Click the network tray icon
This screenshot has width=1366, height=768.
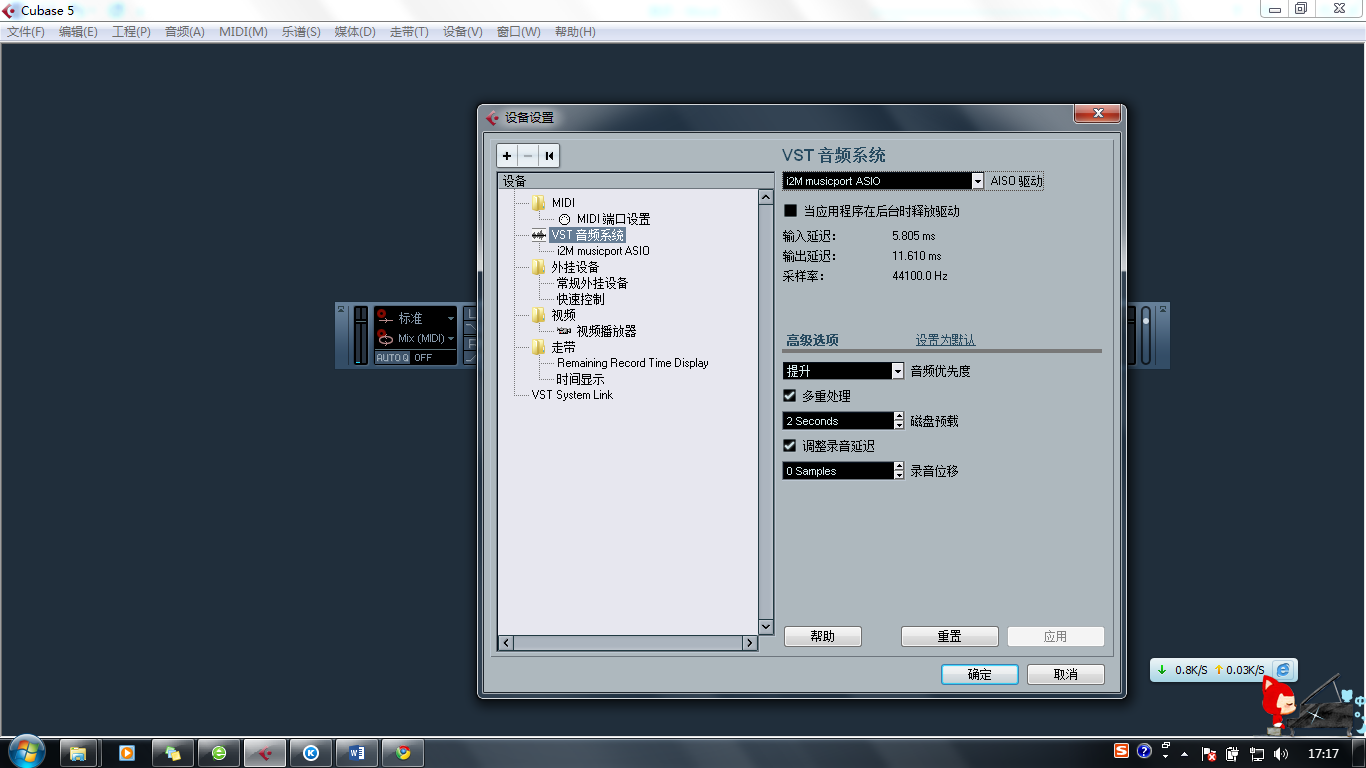click(1257, 753)
